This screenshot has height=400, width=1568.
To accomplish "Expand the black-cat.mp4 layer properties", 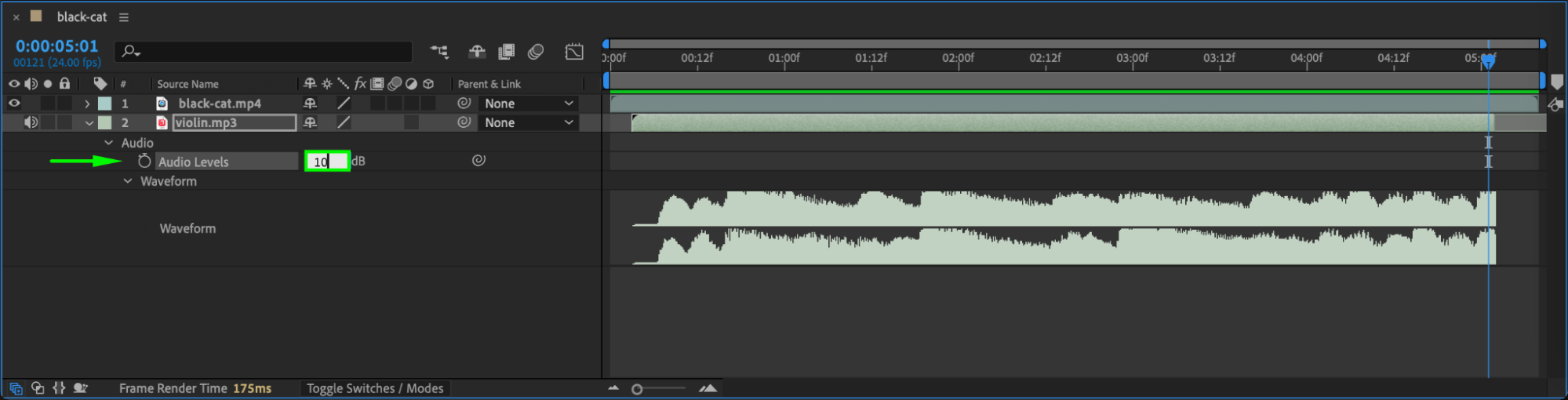I will click(x=87, y=104).
